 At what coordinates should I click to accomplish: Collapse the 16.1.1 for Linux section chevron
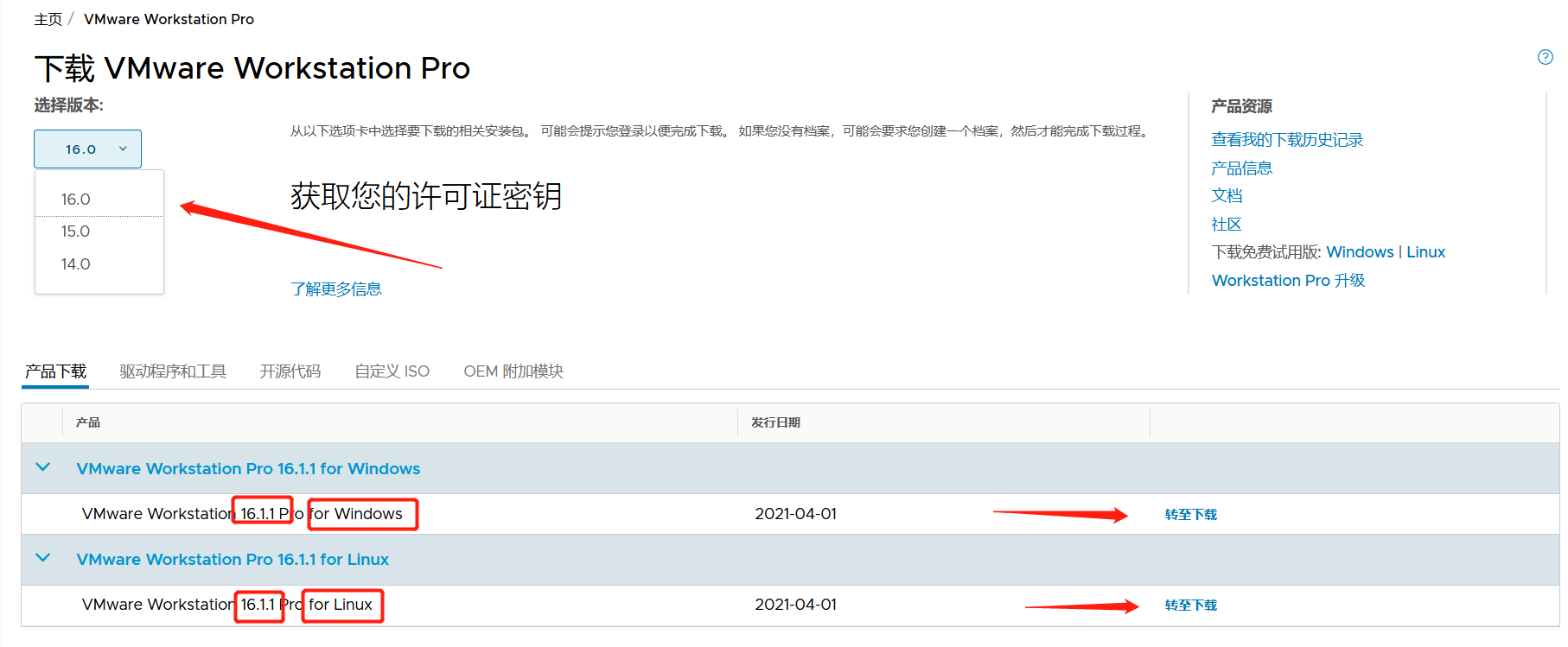[x=42, y=558]
